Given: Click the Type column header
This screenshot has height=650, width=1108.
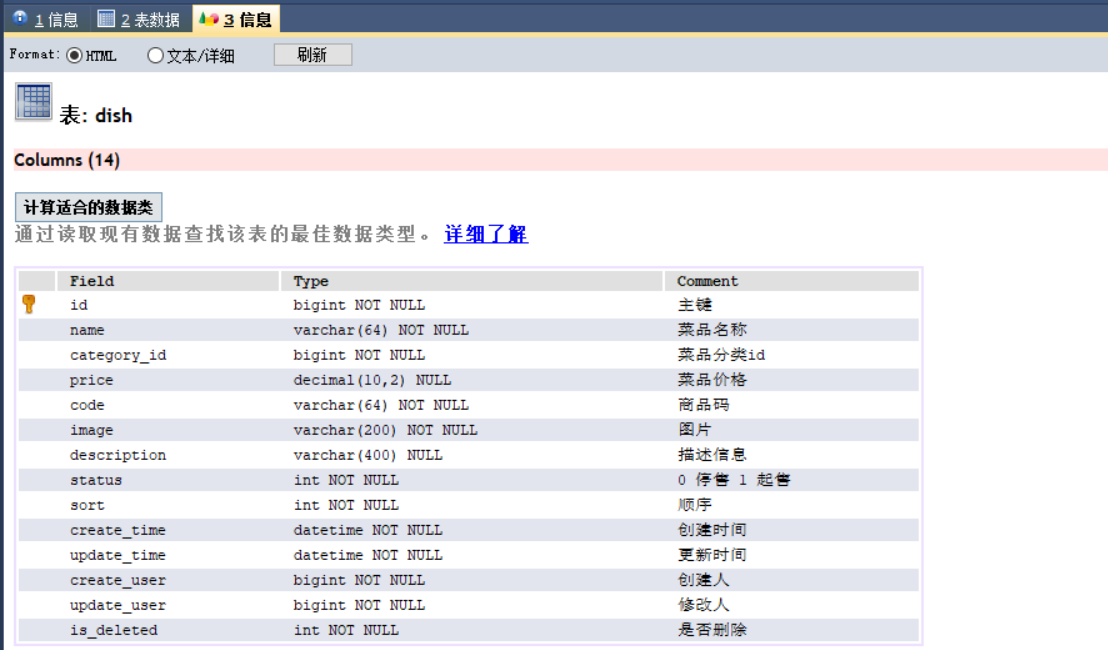Looking at the screenshot, I should [x=471, y=280].
